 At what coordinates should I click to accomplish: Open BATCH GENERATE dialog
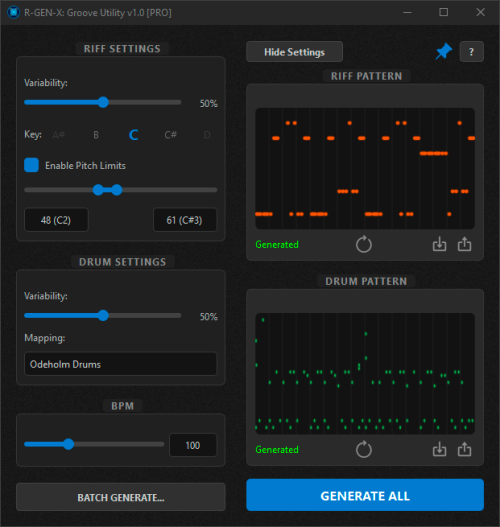(x=121, y=497)
